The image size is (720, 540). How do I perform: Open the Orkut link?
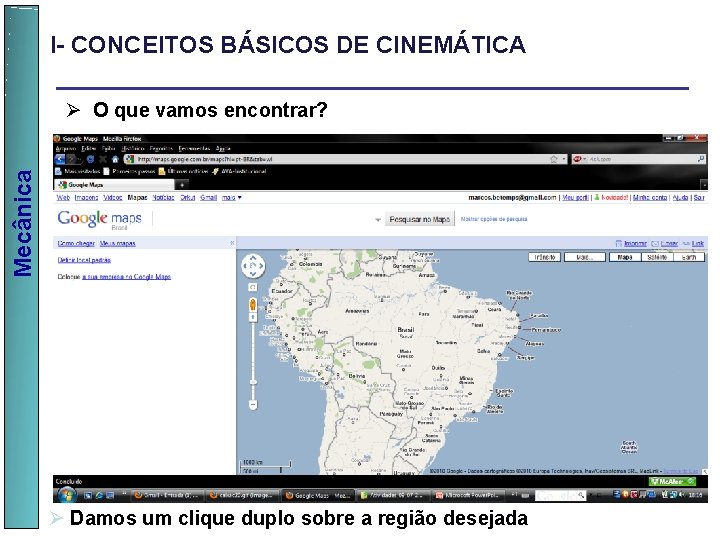187,198
